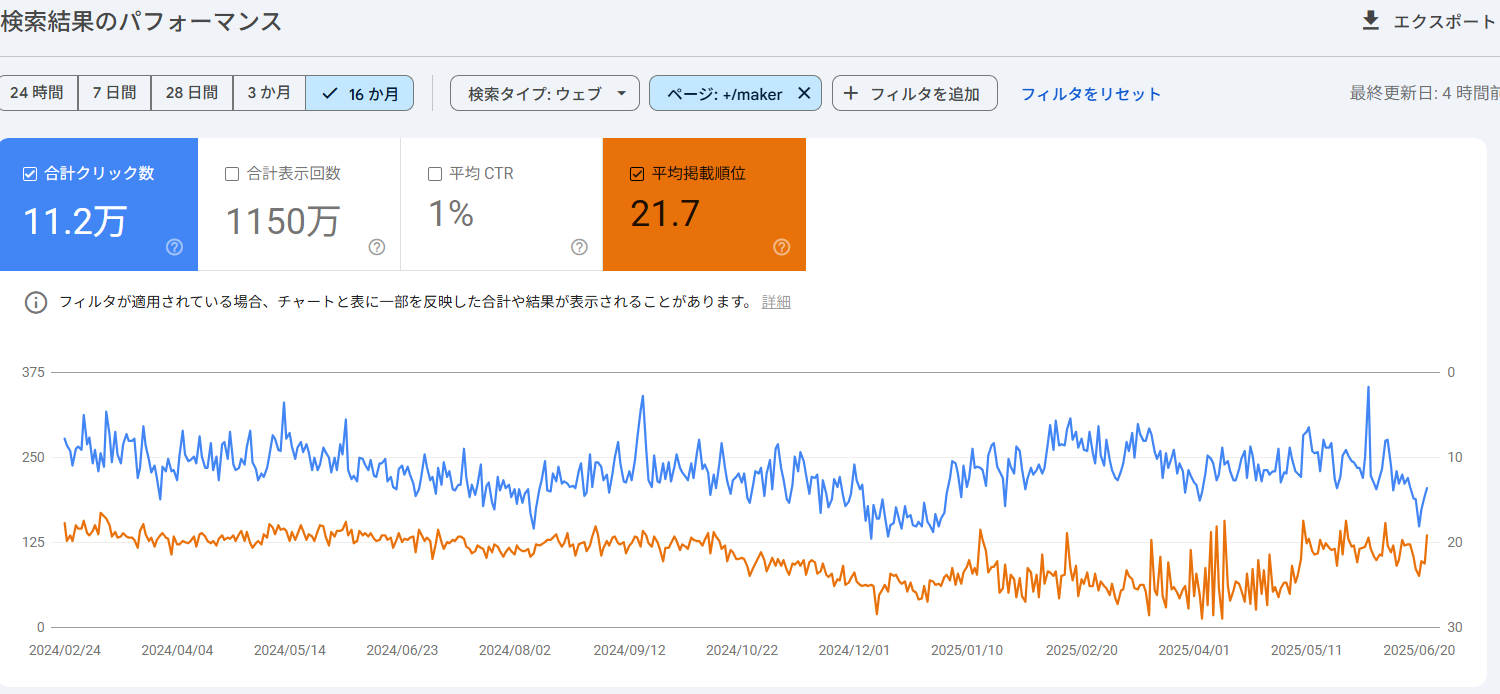Disable the 平均掲載順位 checkbox
Viewport: 1500px width, 694px height.
coord(637,172)
